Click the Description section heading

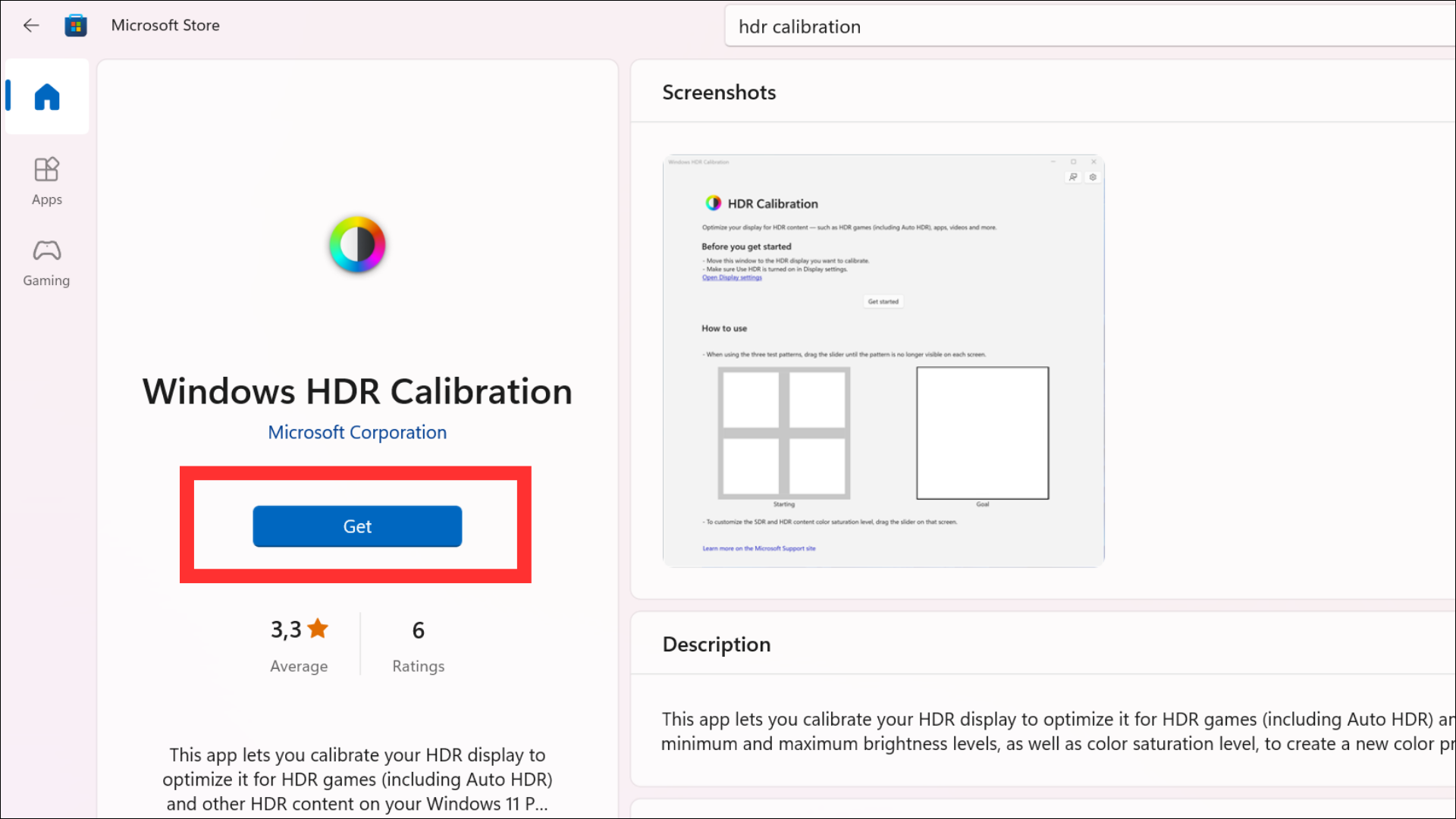point(717,645)
